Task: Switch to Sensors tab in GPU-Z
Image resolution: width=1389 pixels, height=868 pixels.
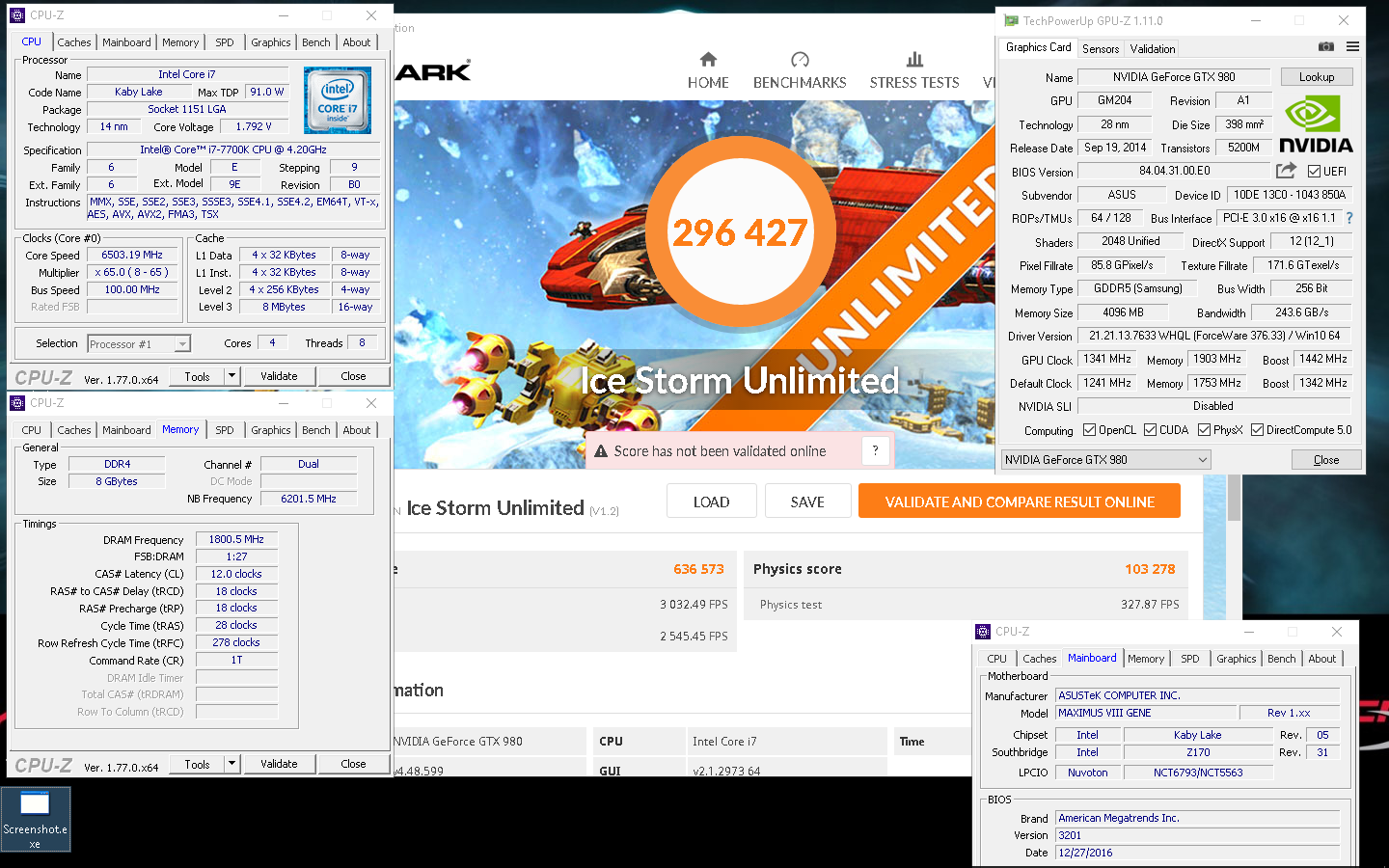Action: tap(1101, 49)
